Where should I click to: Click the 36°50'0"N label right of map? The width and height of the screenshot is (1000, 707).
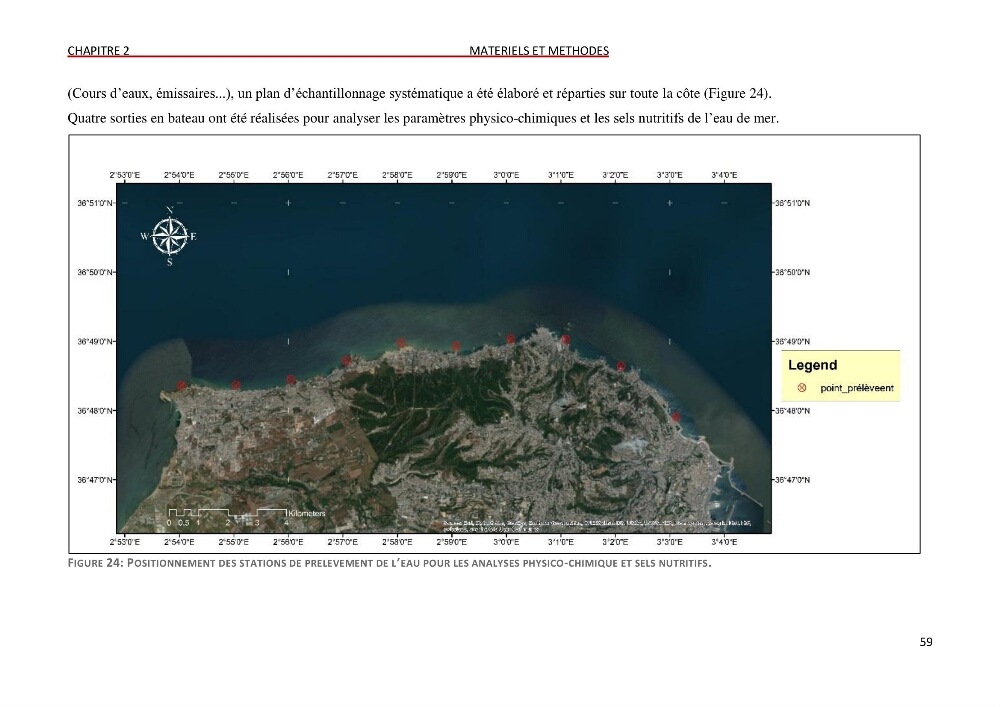point(792,272)
